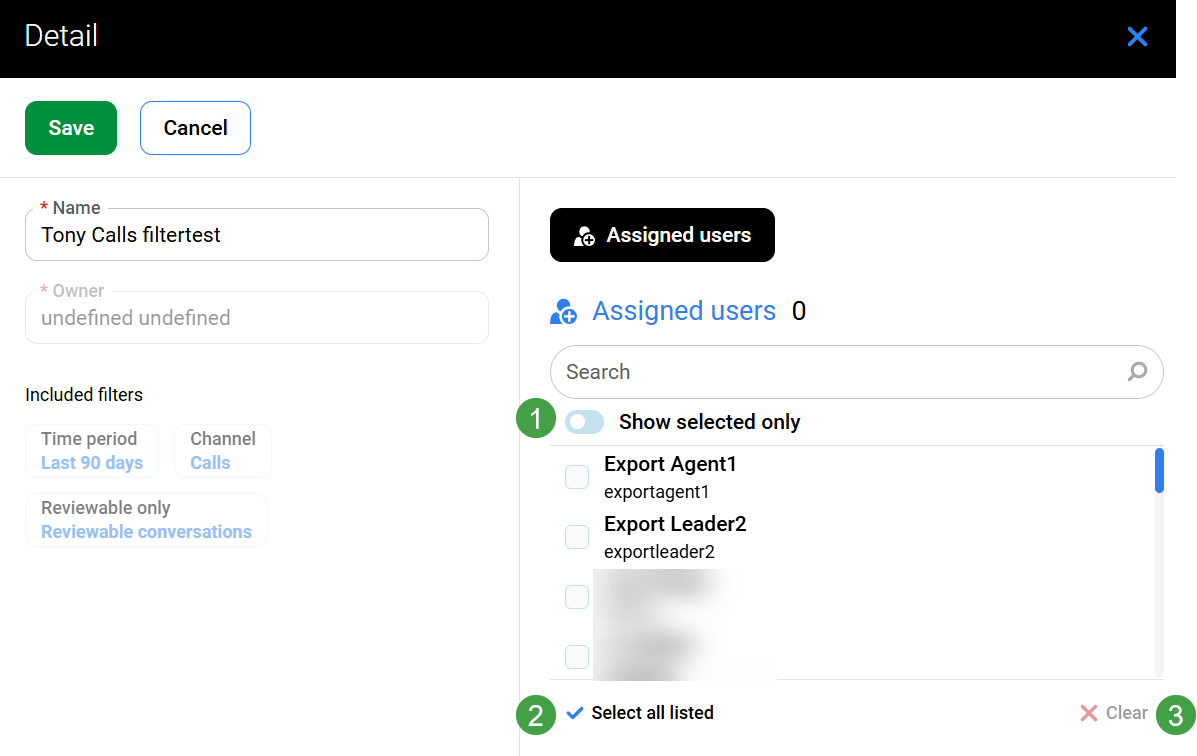This screenshot has height=756, width=1197.
Task: Click the user list scrollbar thumb
Action: (x=1159, y=470)
